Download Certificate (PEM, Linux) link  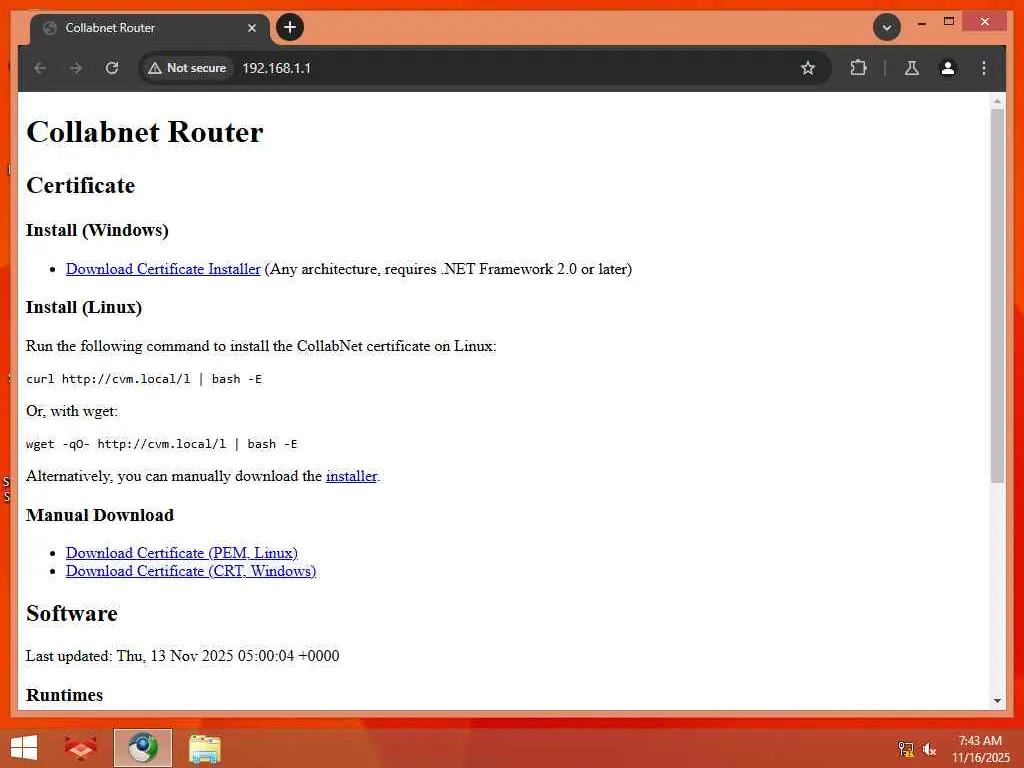point(182,553)
